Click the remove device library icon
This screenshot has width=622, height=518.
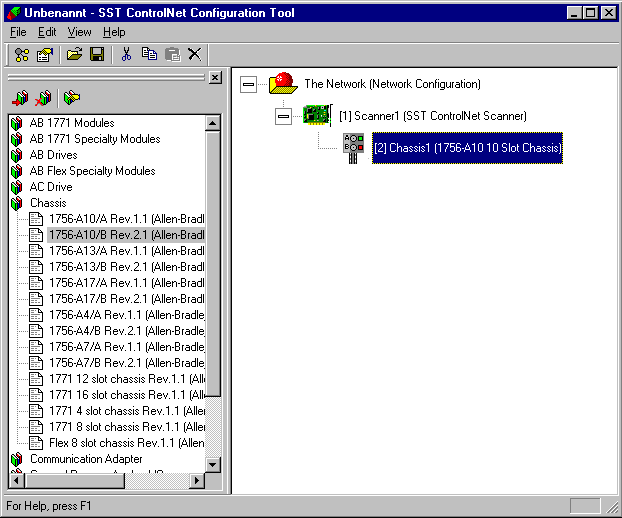[43, 98]
